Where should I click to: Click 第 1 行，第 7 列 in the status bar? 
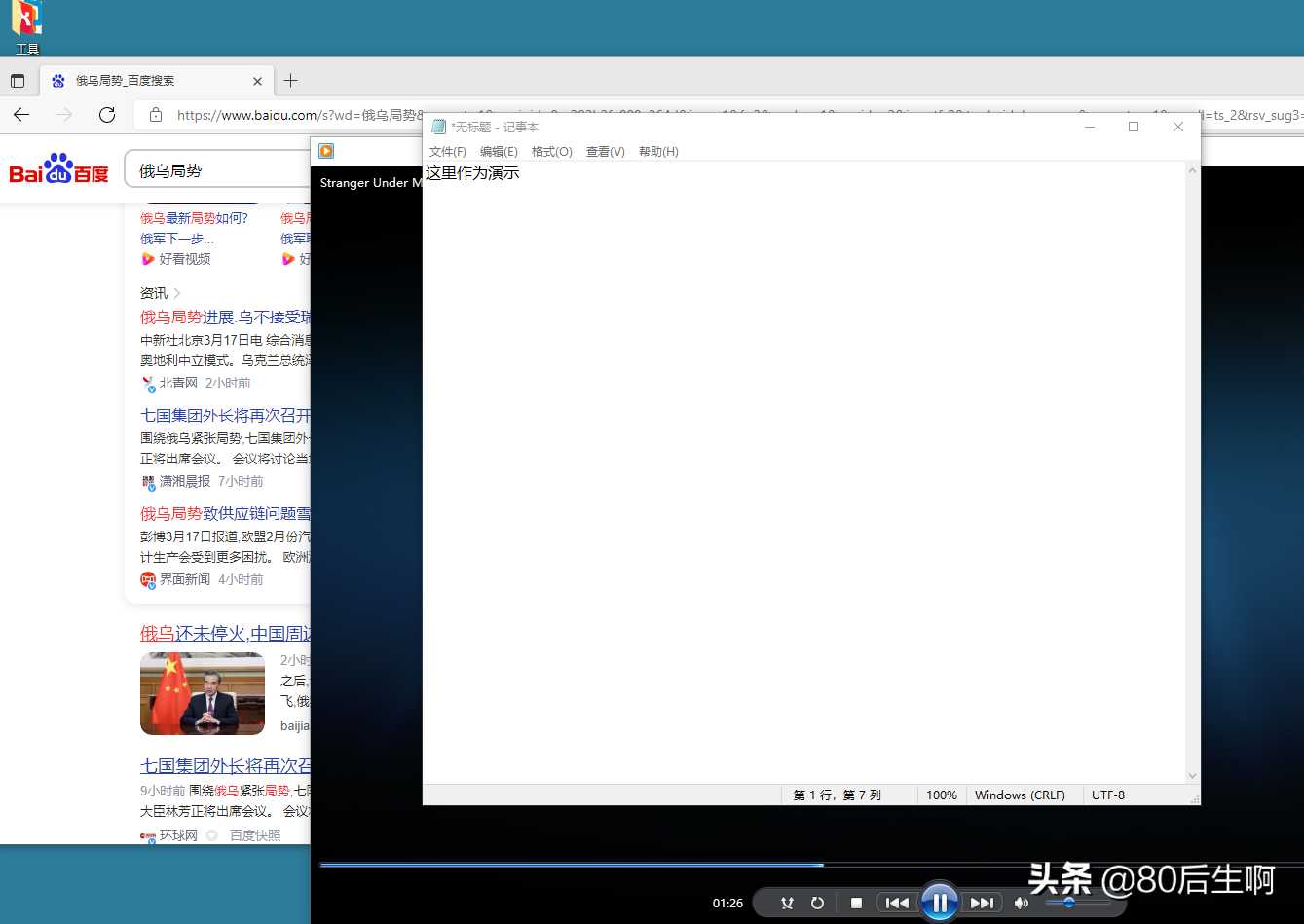point(837,795)
